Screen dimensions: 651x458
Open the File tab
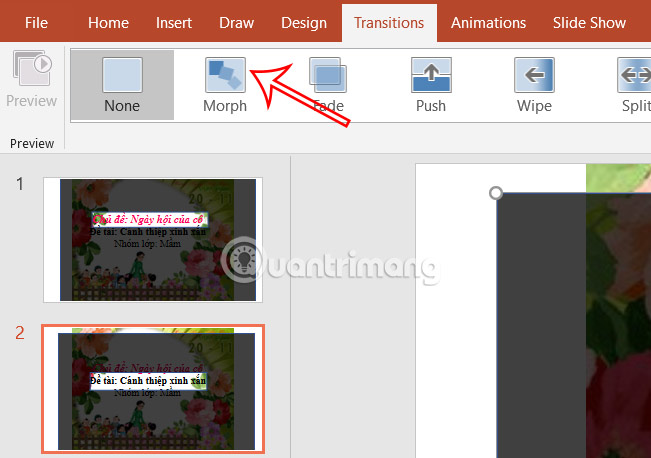click(x=36, y=23)
